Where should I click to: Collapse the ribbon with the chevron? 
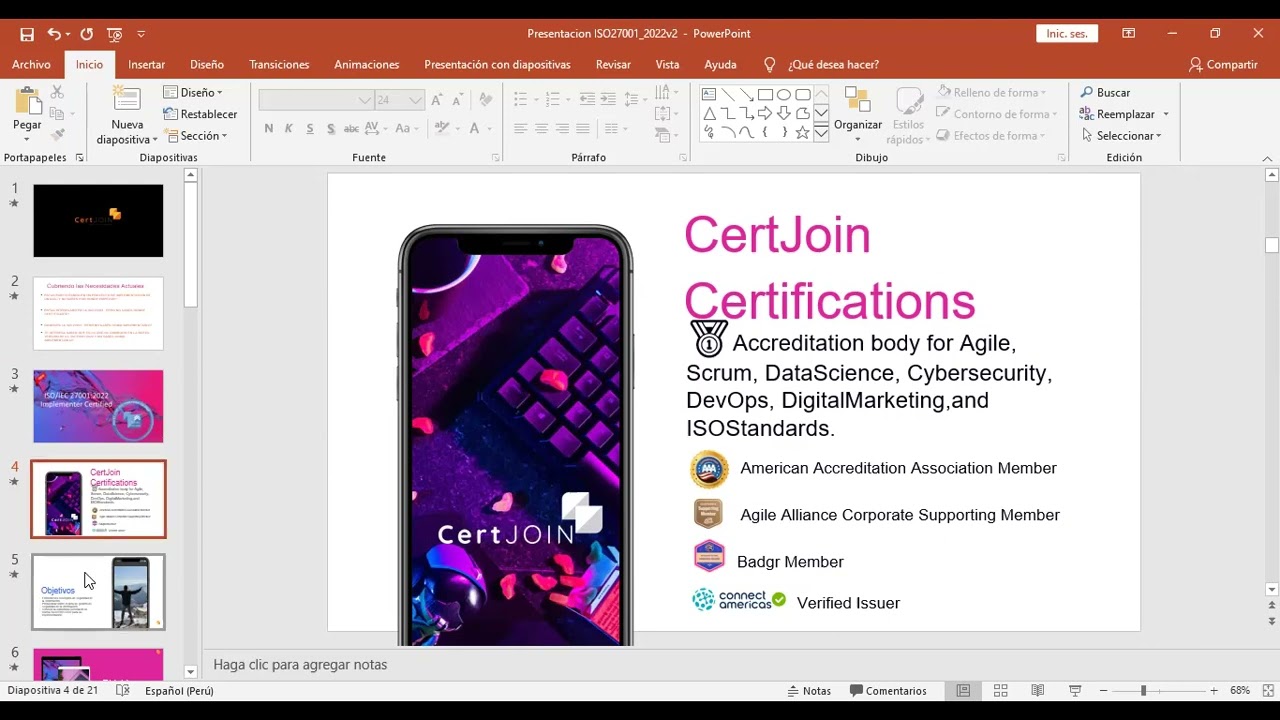1267,158
